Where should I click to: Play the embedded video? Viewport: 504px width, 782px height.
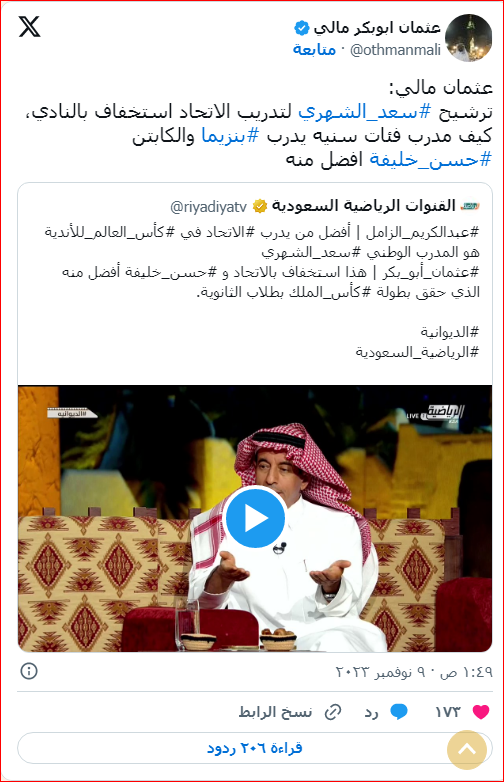[x=255, y=518]
